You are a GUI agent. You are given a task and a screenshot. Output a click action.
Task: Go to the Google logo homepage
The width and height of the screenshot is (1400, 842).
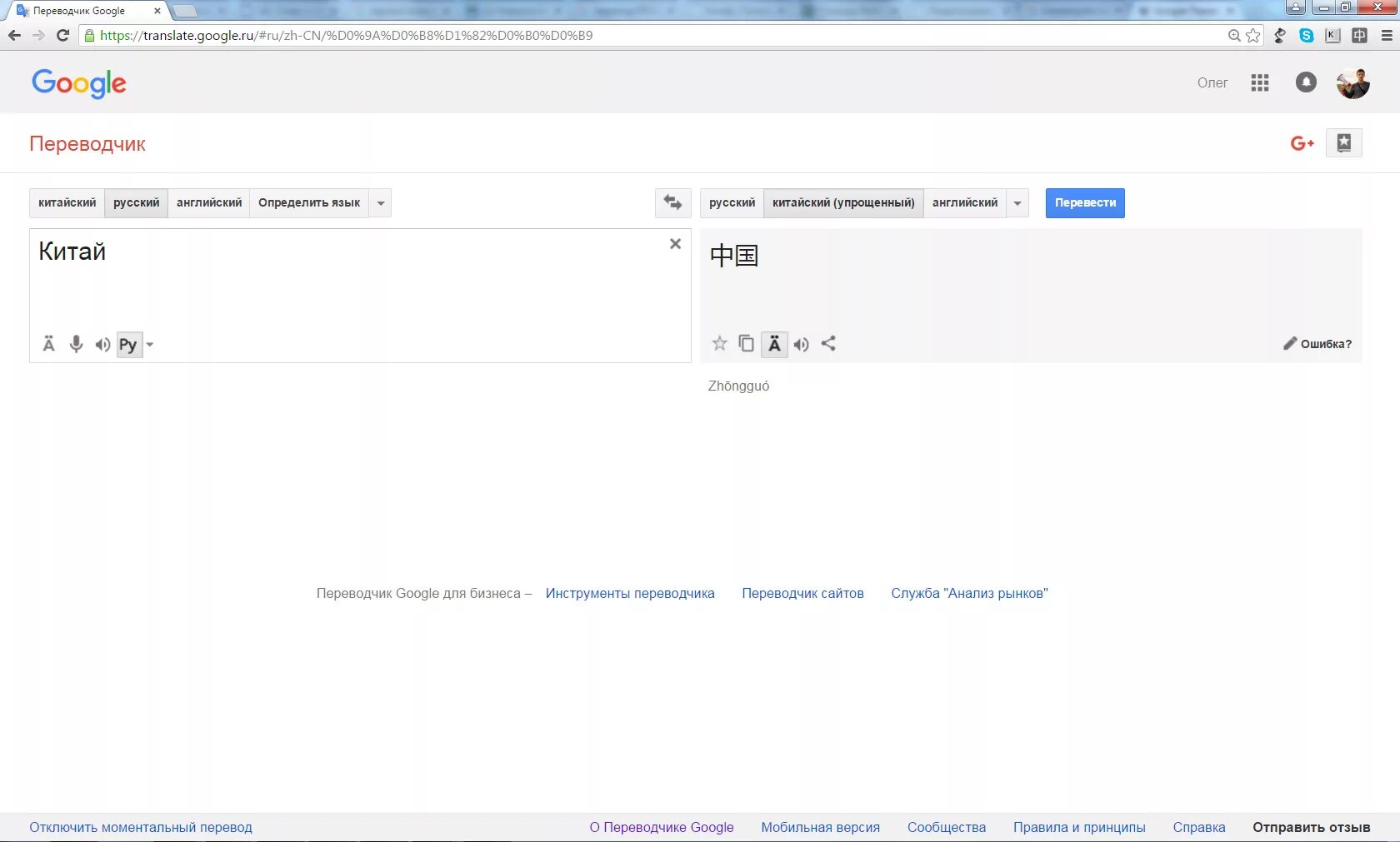(79, 83)
